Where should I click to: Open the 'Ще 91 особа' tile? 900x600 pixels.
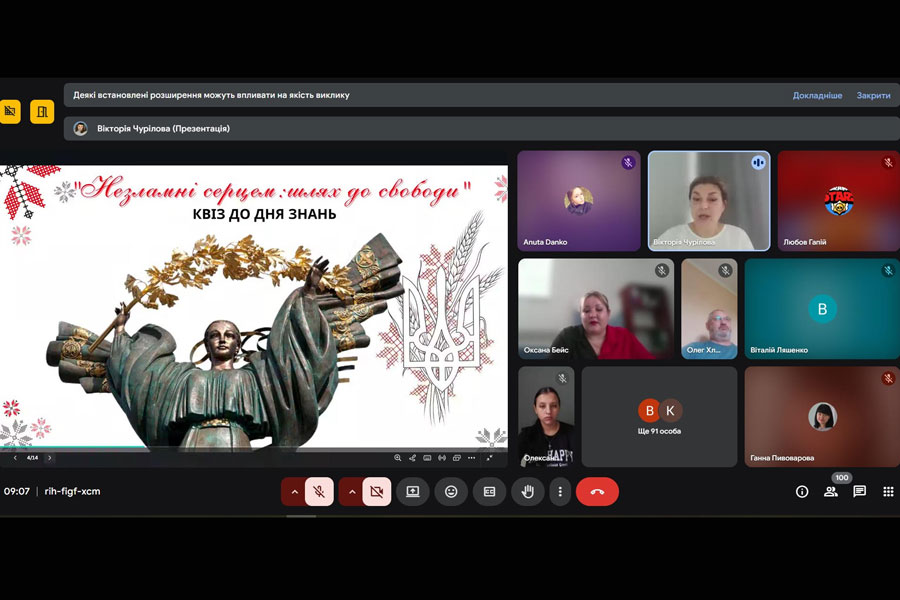(659, 417)
